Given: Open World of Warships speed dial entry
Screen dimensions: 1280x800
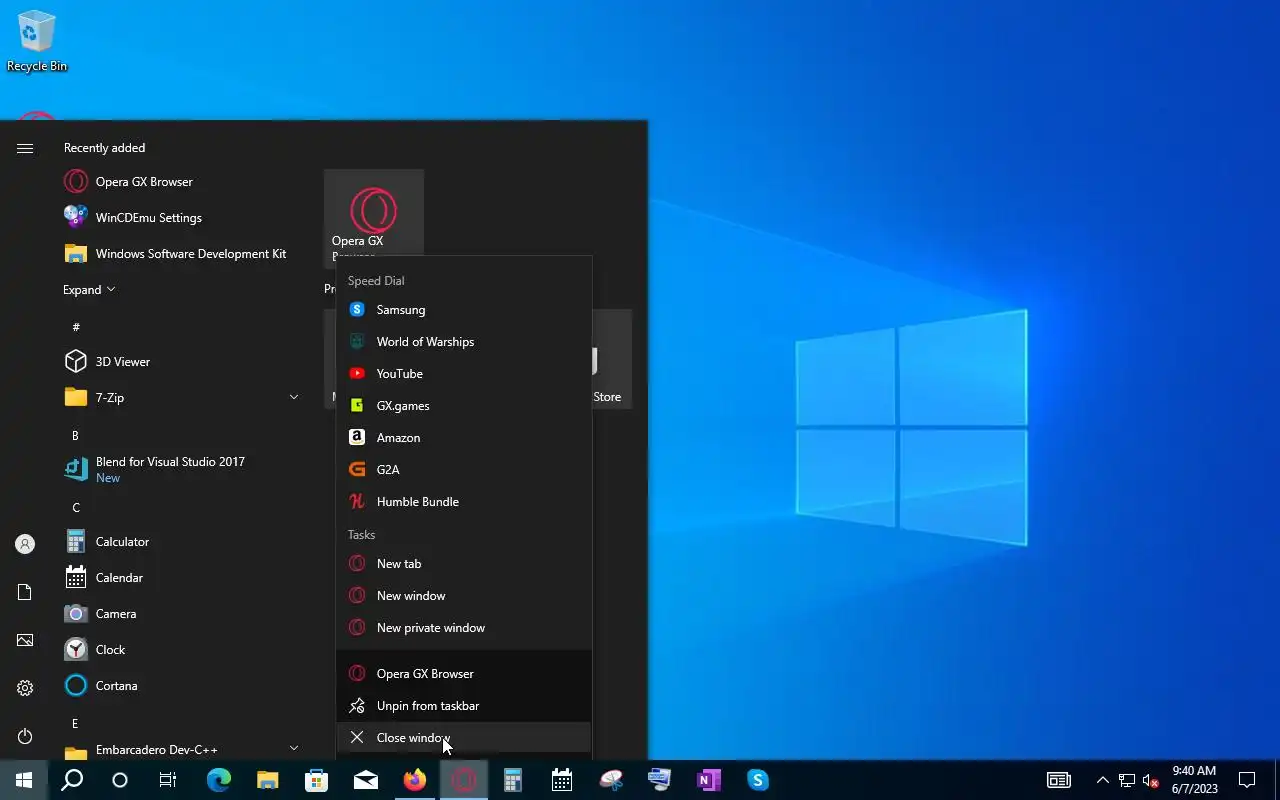Looking at the screenshot, I should click(x=464, y=342).
